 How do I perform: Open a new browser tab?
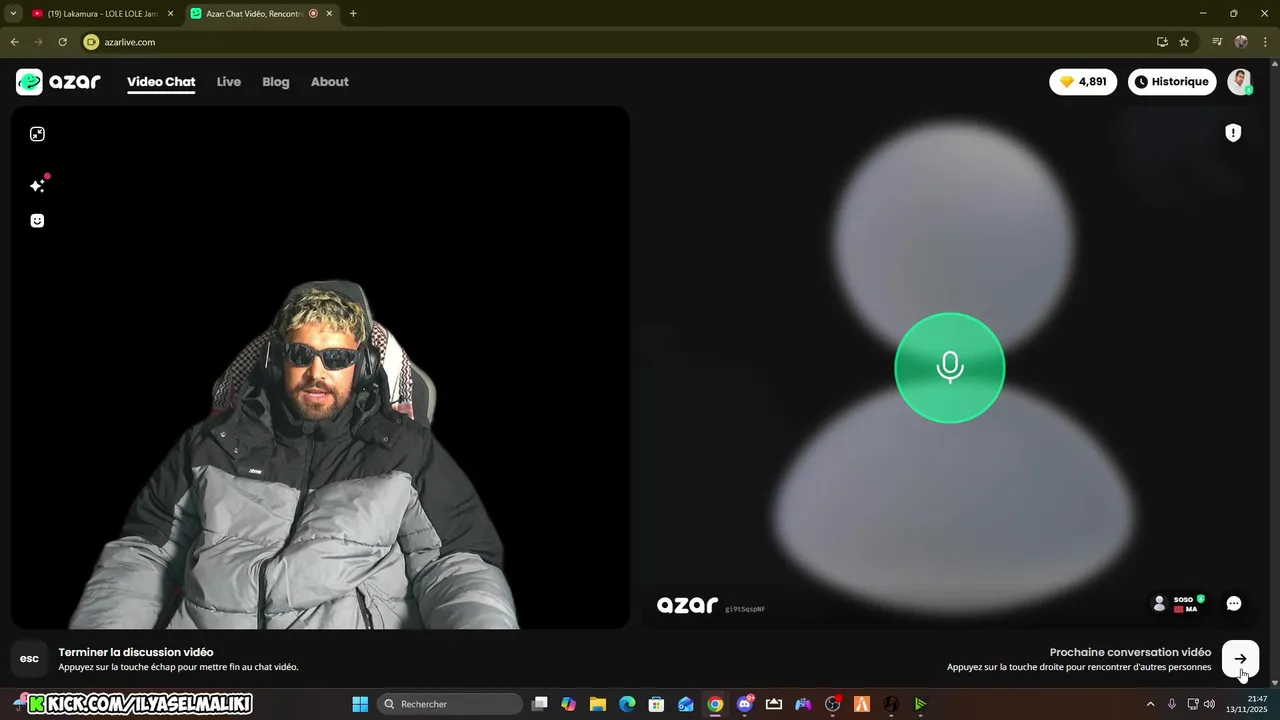[353, 14]
